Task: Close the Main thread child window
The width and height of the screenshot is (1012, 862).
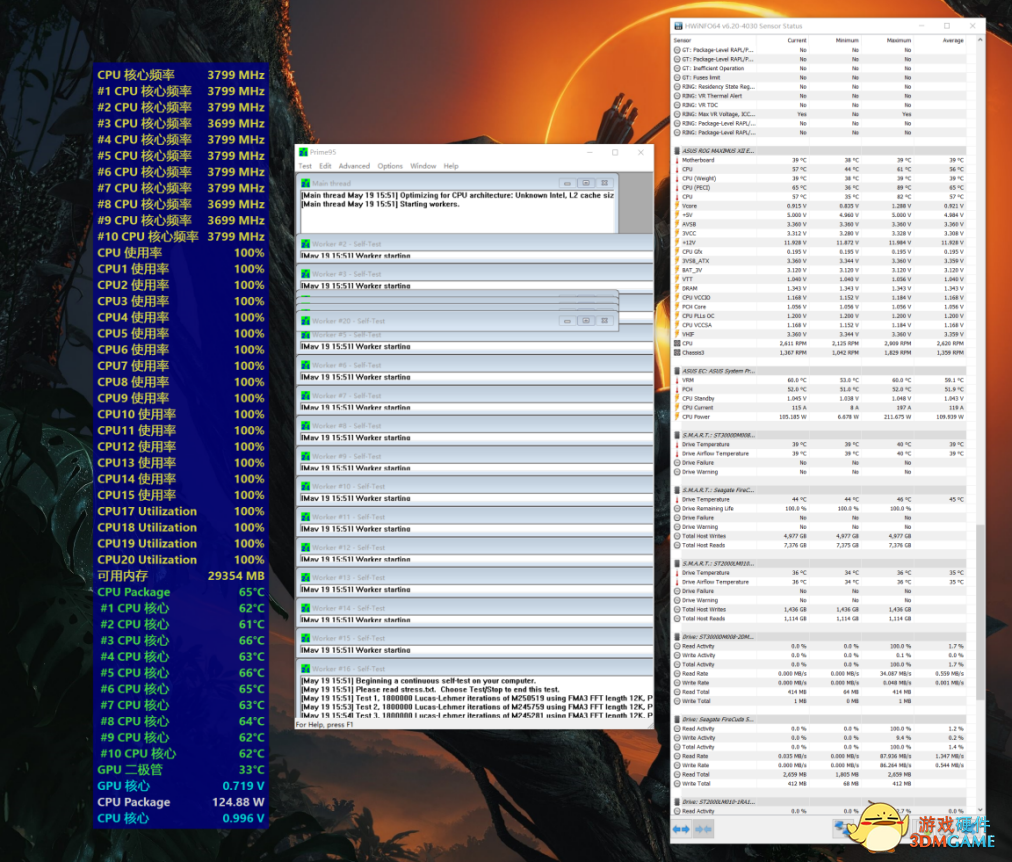Action: point(605,183)
